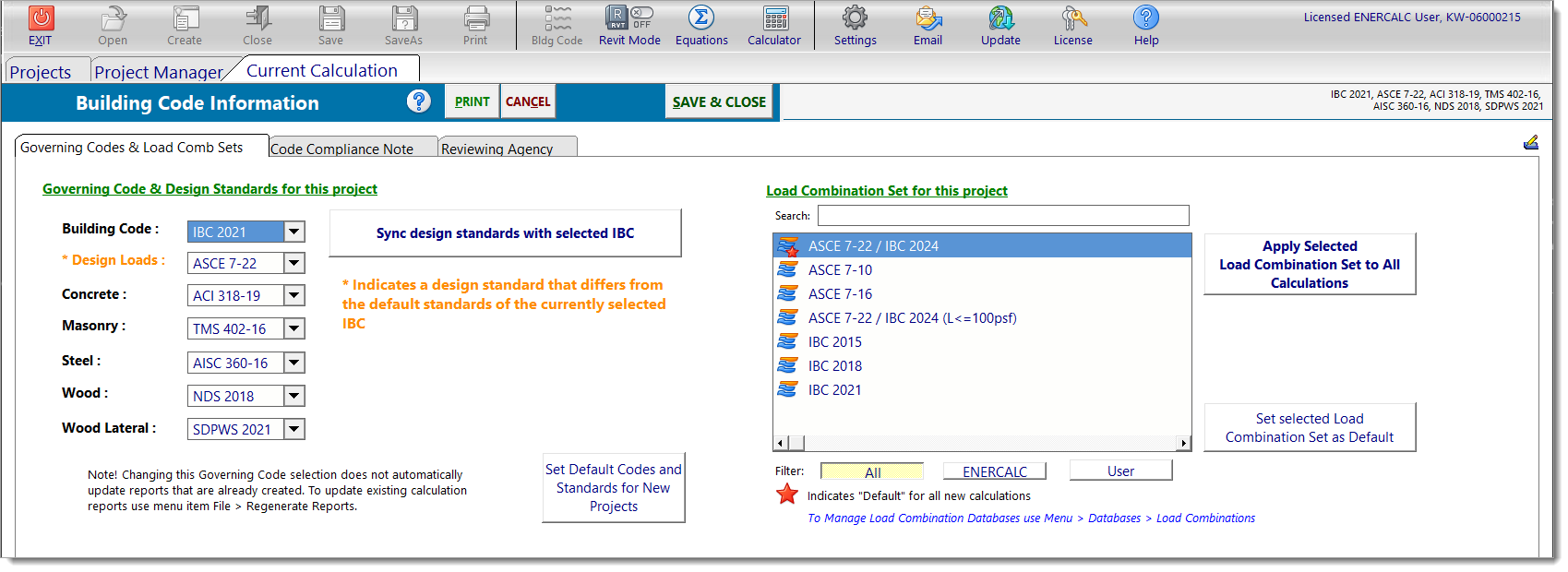Open the License keys icon
1568x572 pixels.
[x=1073, y=18]
